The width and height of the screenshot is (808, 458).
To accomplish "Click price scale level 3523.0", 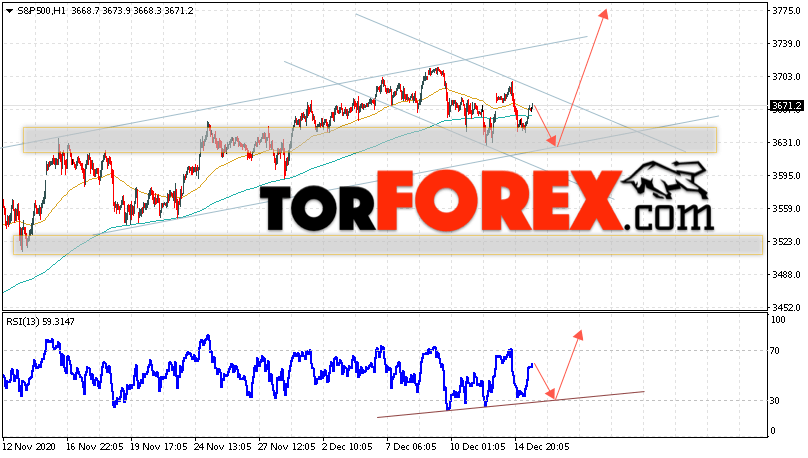I will pyautogui.click(x=786, y=242).
